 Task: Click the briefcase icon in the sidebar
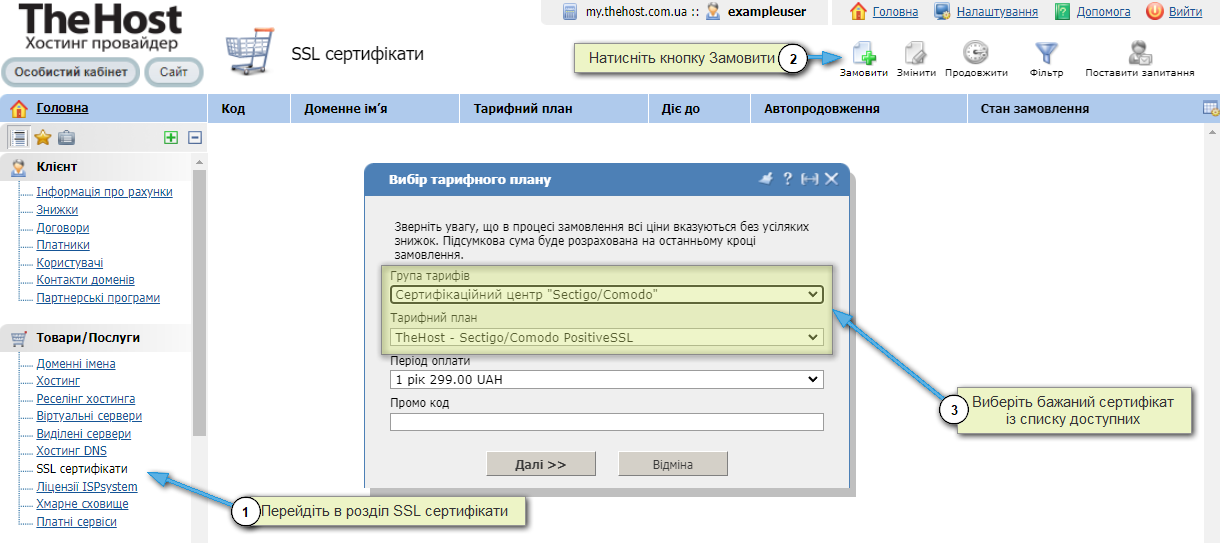66,138
